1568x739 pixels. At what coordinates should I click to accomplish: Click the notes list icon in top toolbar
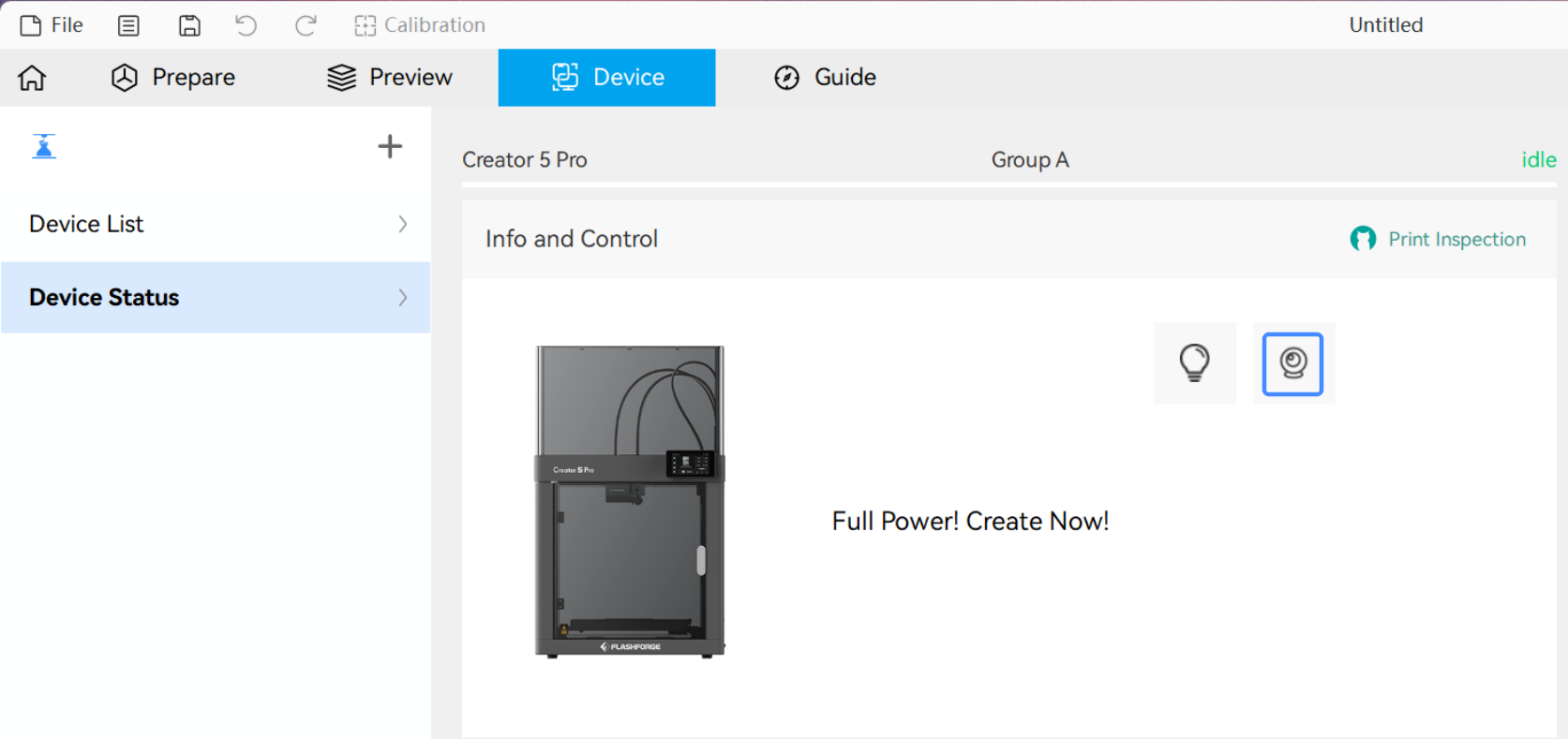(128, 25)
